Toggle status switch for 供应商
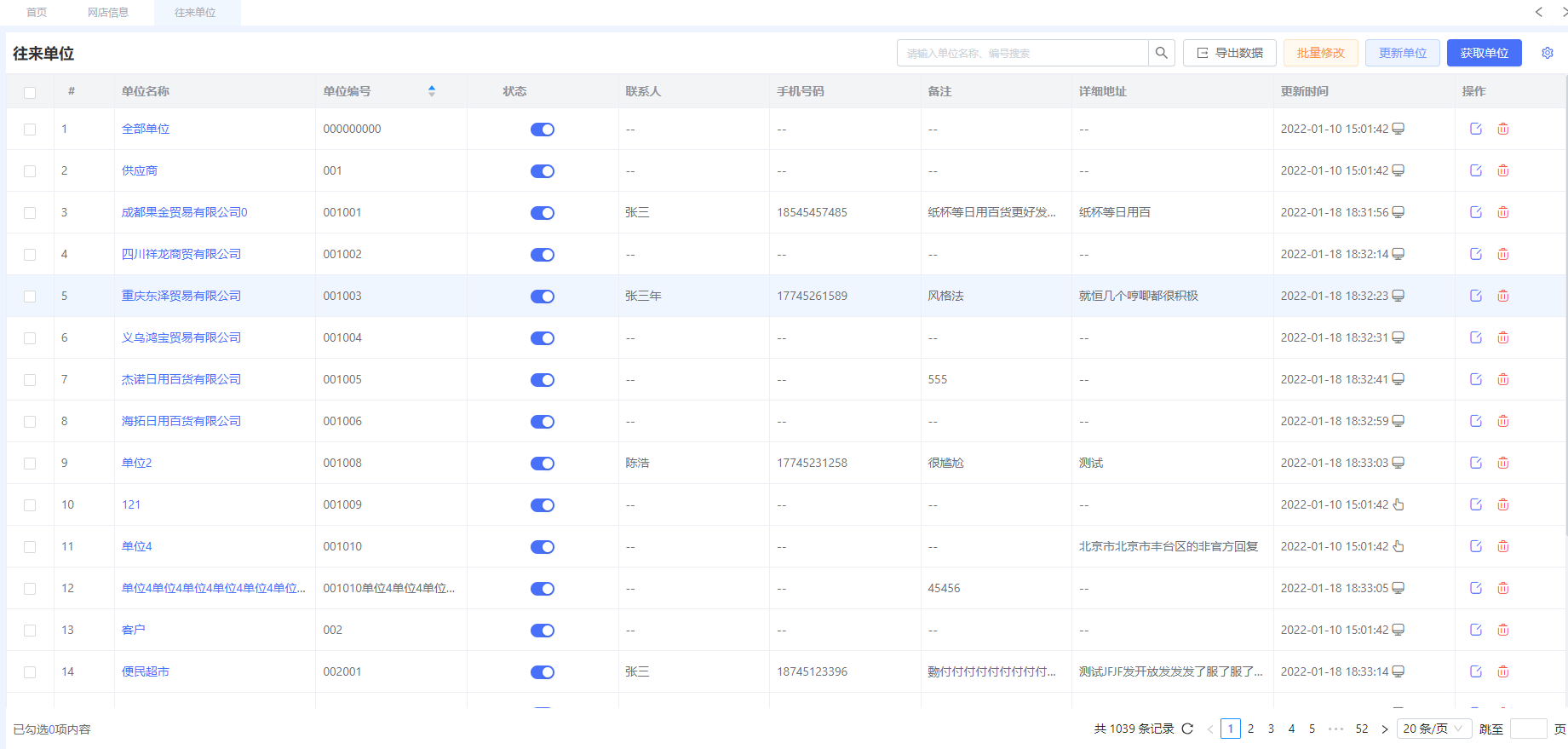Viewport: 1568px width, 749px height. (543, 171)
